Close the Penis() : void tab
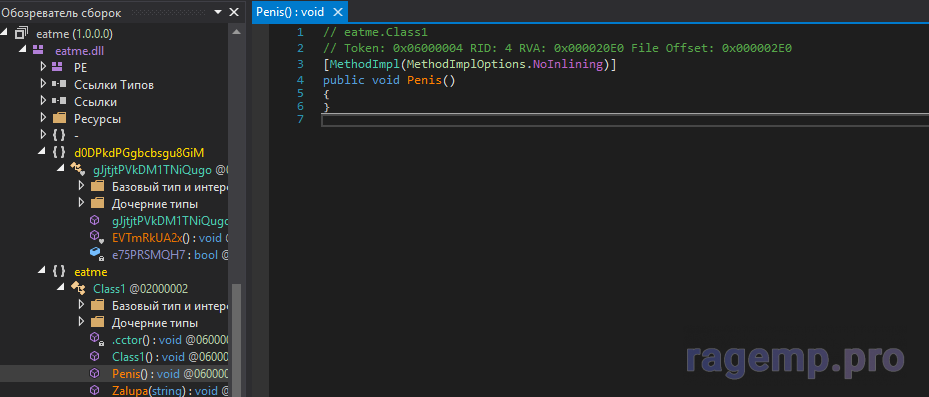This screenshot has height=397, width=929. pyautogui.click(x=338, y=12)
